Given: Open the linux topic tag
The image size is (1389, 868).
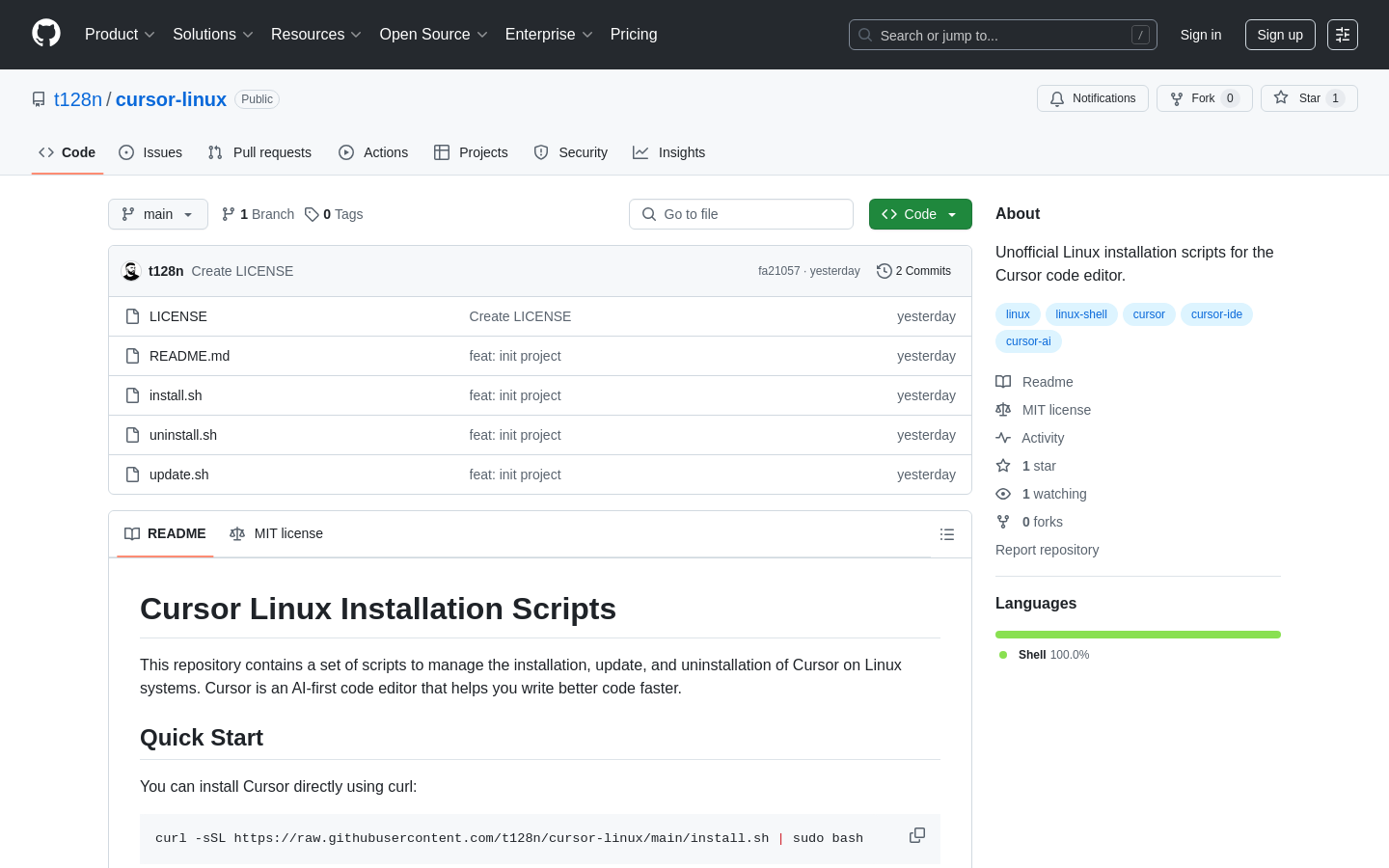Looking at the screenshot, I should pyautogui.click(x=1018, y=314).
